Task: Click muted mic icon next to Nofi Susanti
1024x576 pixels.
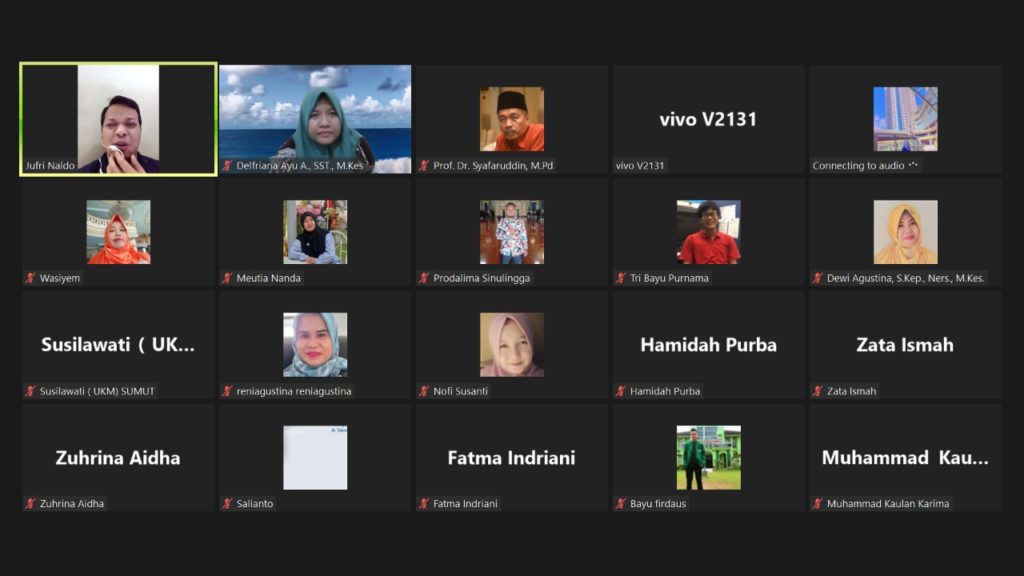Action: 425,391
